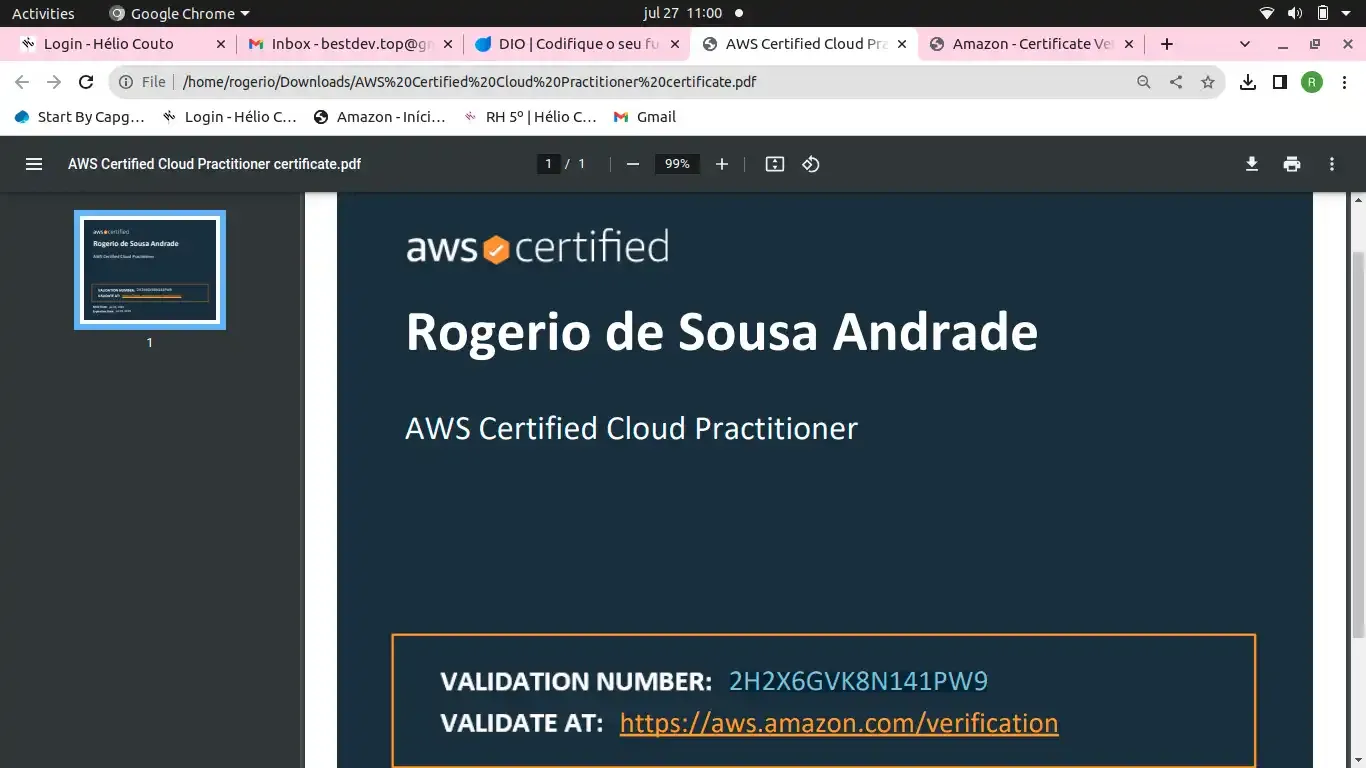Screen dimensions: 1366x768
Task: Open Login - Hélio C... bookmark
Action: pyautogui.click(x=230, y=117)
